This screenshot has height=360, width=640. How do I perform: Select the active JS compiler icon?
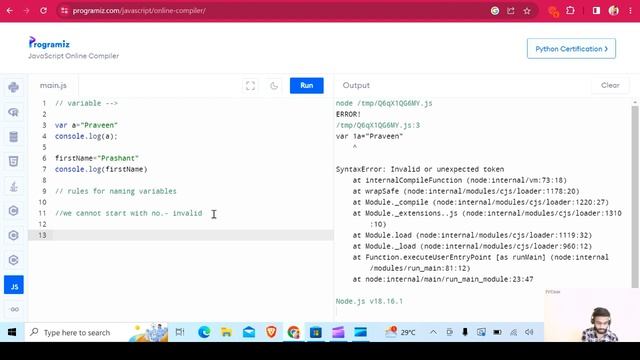(14, 285)
